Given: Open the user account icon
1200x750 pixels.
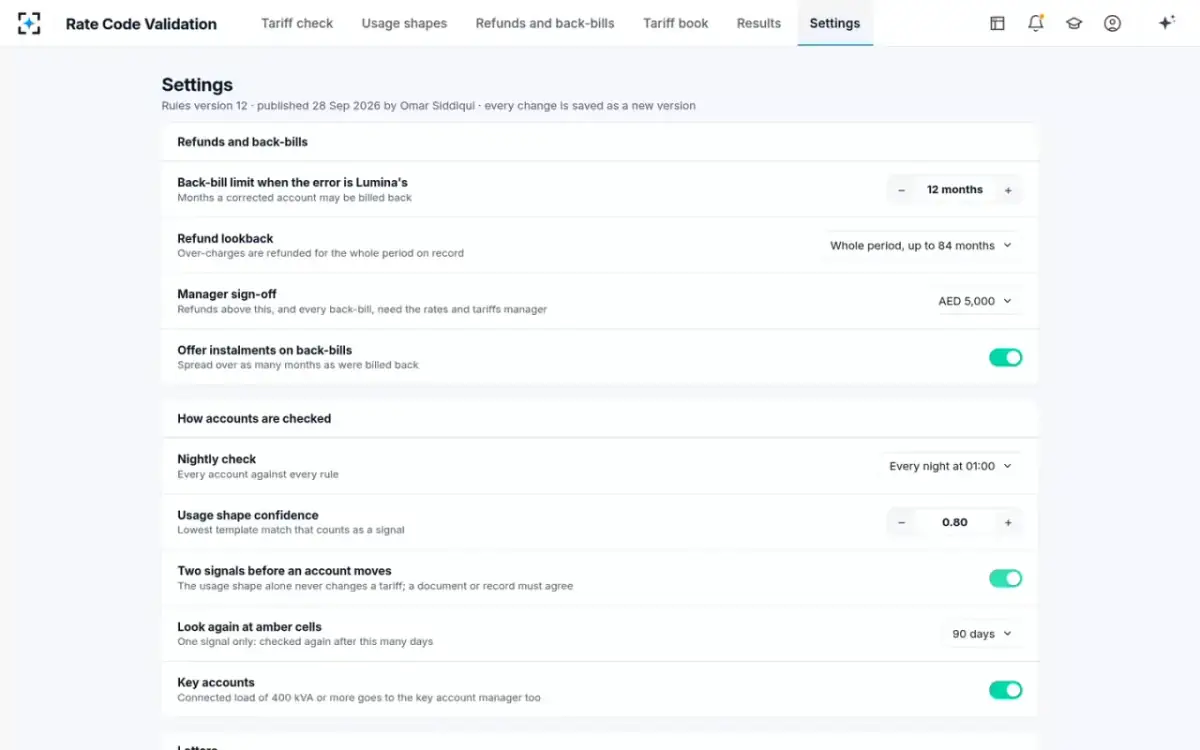Looking at the screenshot, I should pos(1112,23).
